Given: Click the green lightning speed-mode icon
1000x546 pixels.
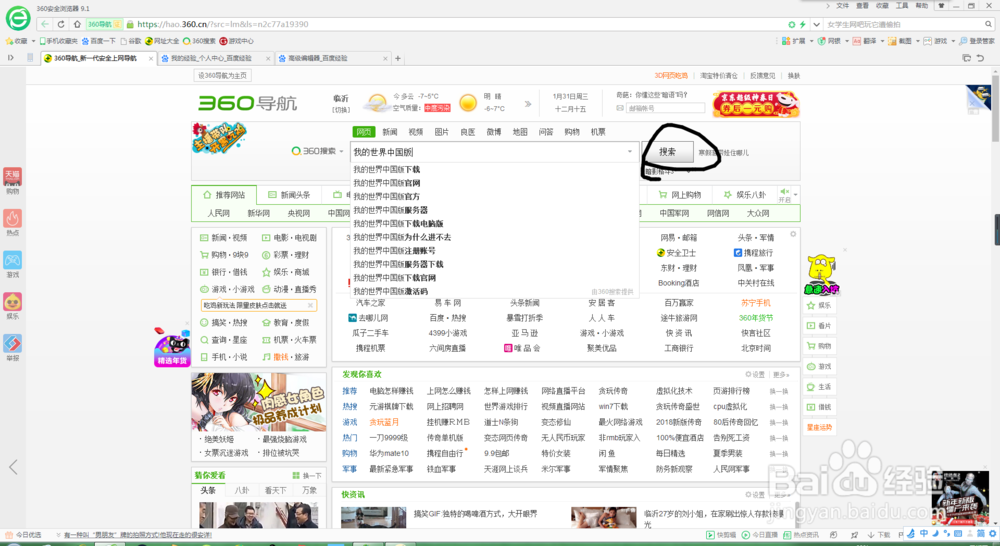Looking at the screenshot, I should tap(802, 24).
